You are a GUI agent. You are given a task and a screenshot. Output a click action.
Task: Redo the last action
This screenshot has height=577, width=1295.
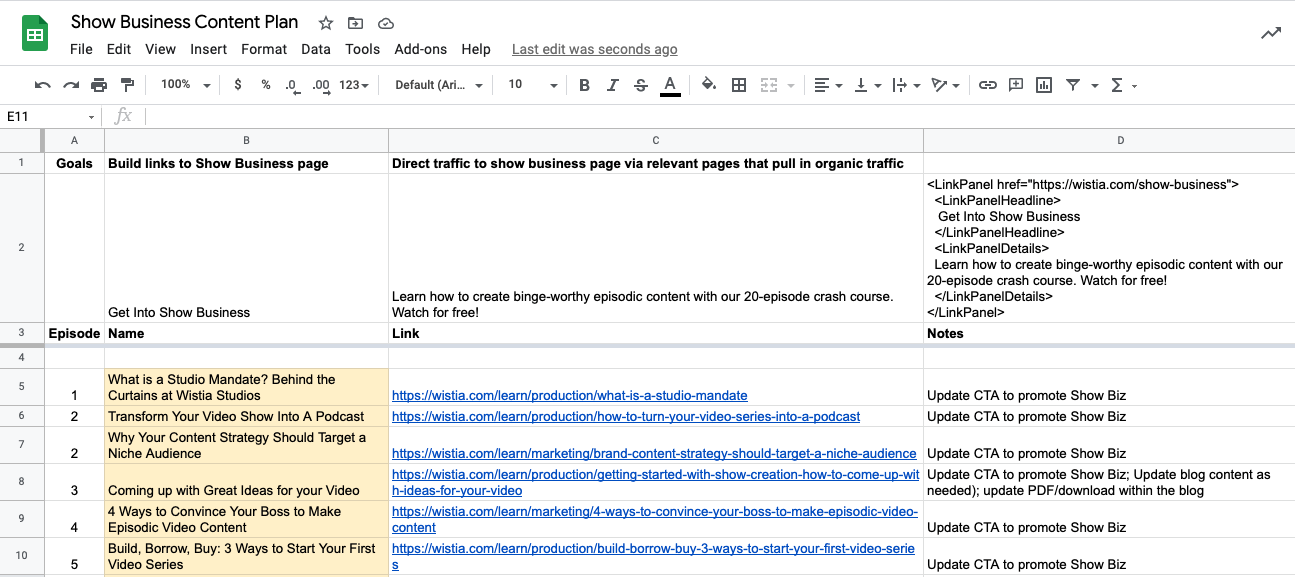coord(70,85)
